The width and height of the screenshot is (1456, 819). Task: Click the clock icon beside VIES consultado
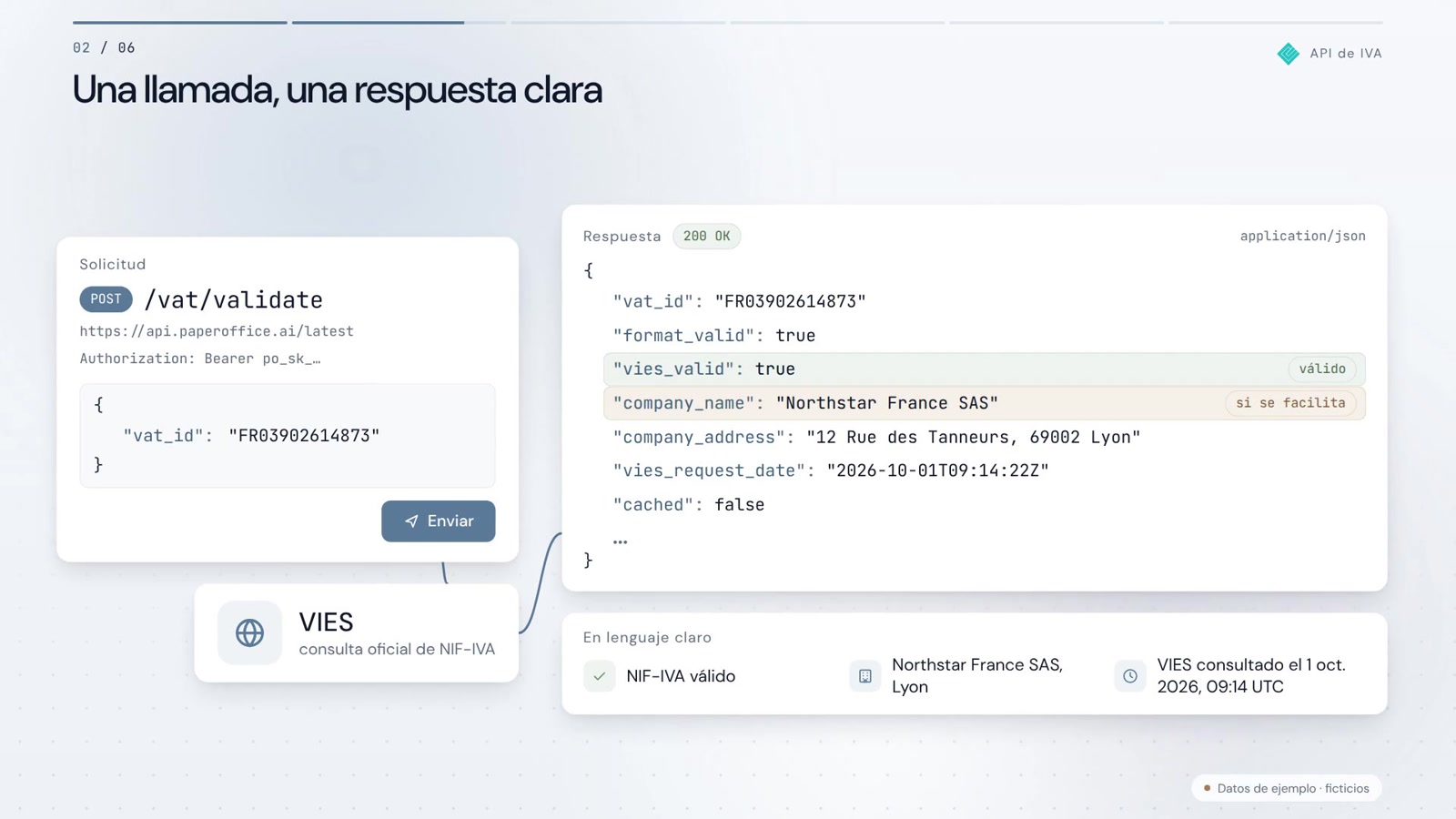pyautogui.click(x=1129, y=676)
